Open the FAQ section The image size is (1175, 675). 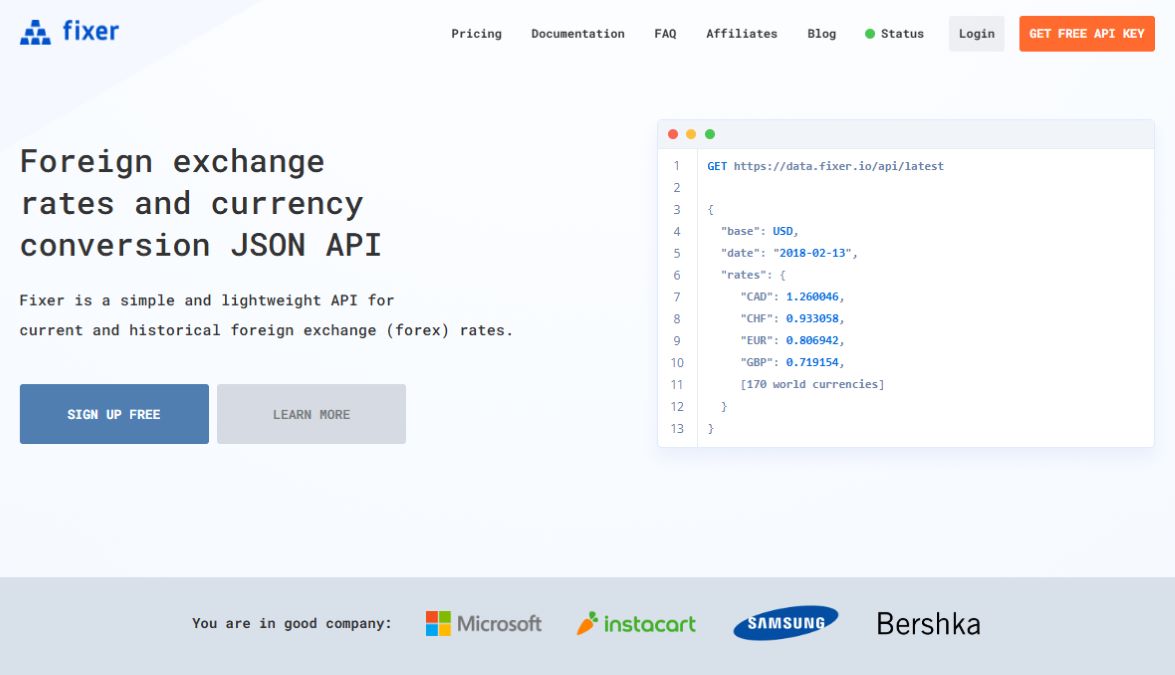(664, 33)
